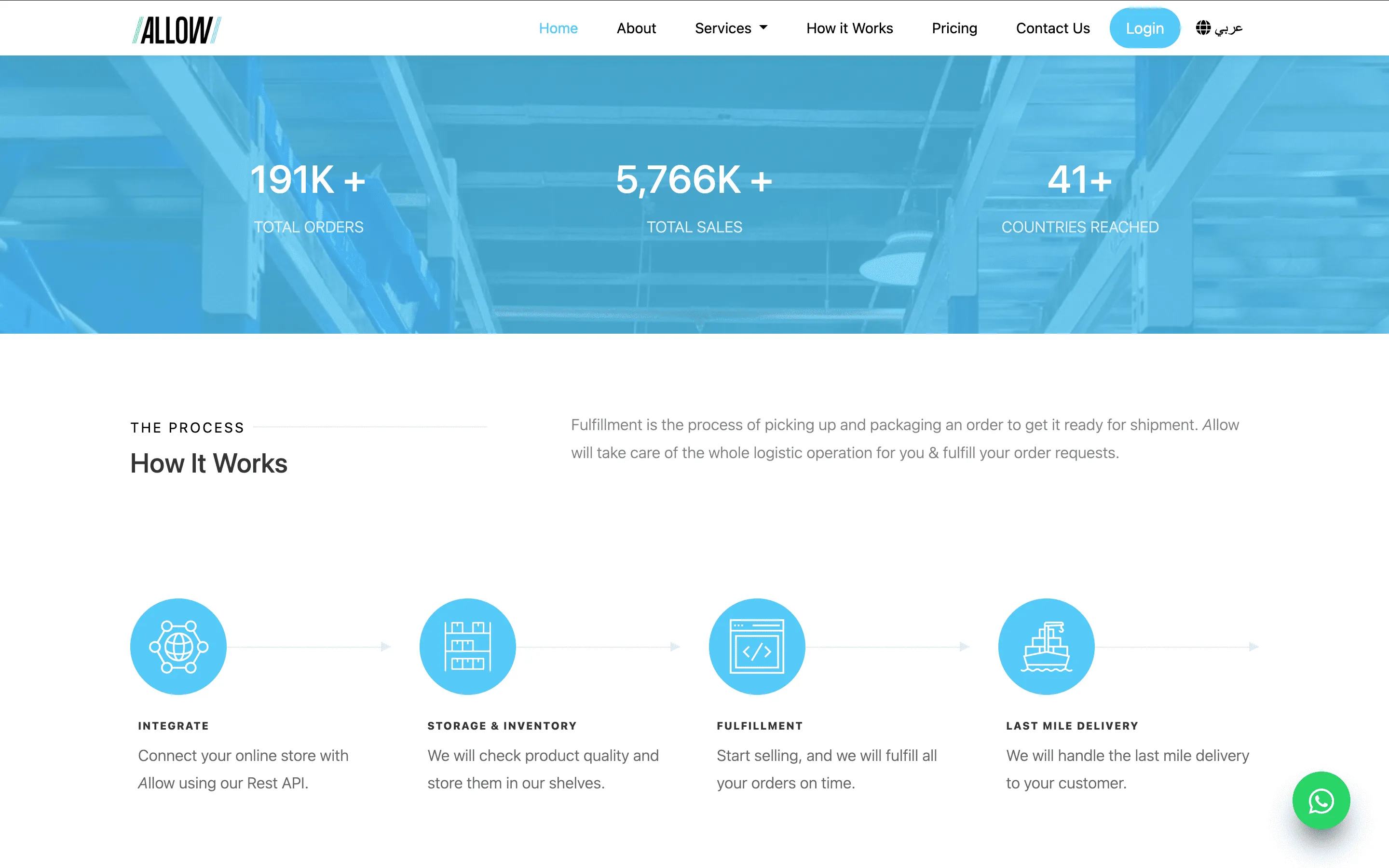Click the How It Works section heading
This screenshot has width=1389, height=868.
208,463
